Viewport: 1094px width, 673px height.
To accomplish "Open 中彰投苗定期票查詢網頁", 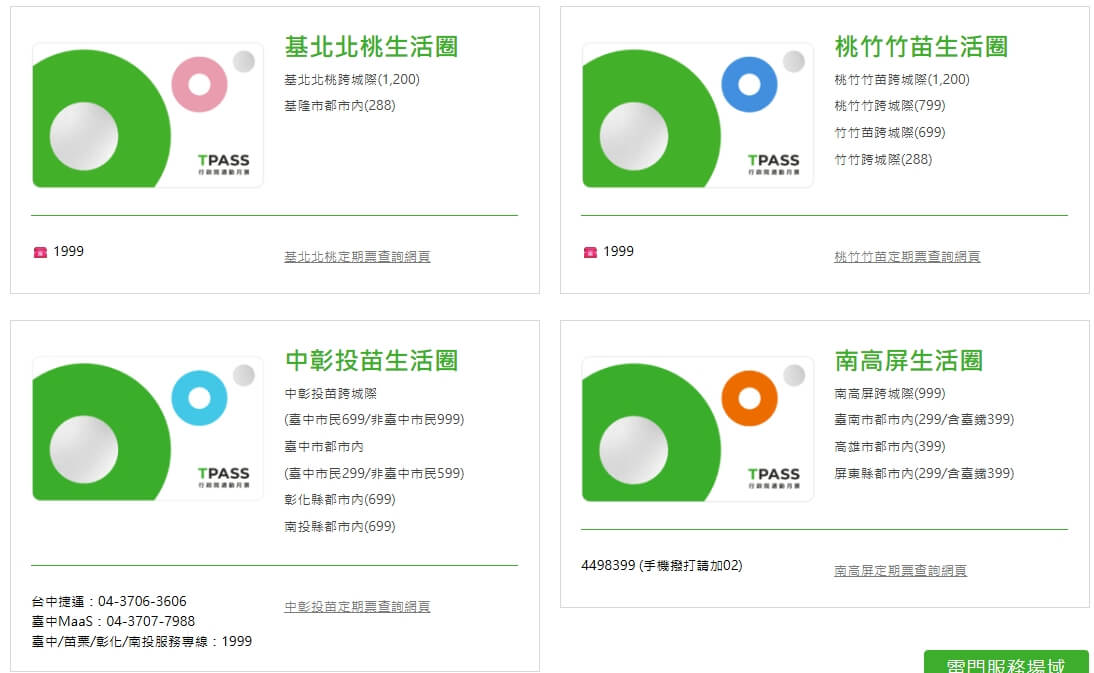I will [356, 607].
